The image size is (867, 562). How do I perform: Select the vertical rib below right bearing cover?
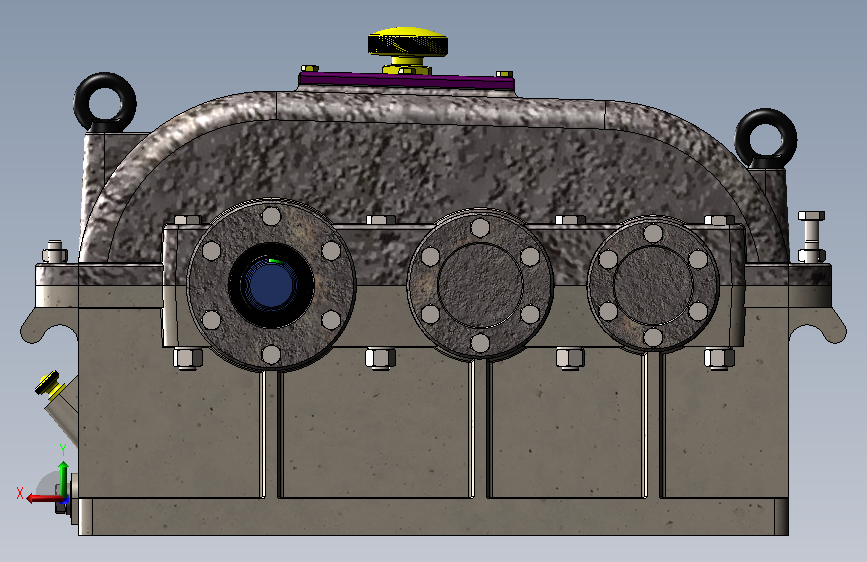[x=653, y=425]
